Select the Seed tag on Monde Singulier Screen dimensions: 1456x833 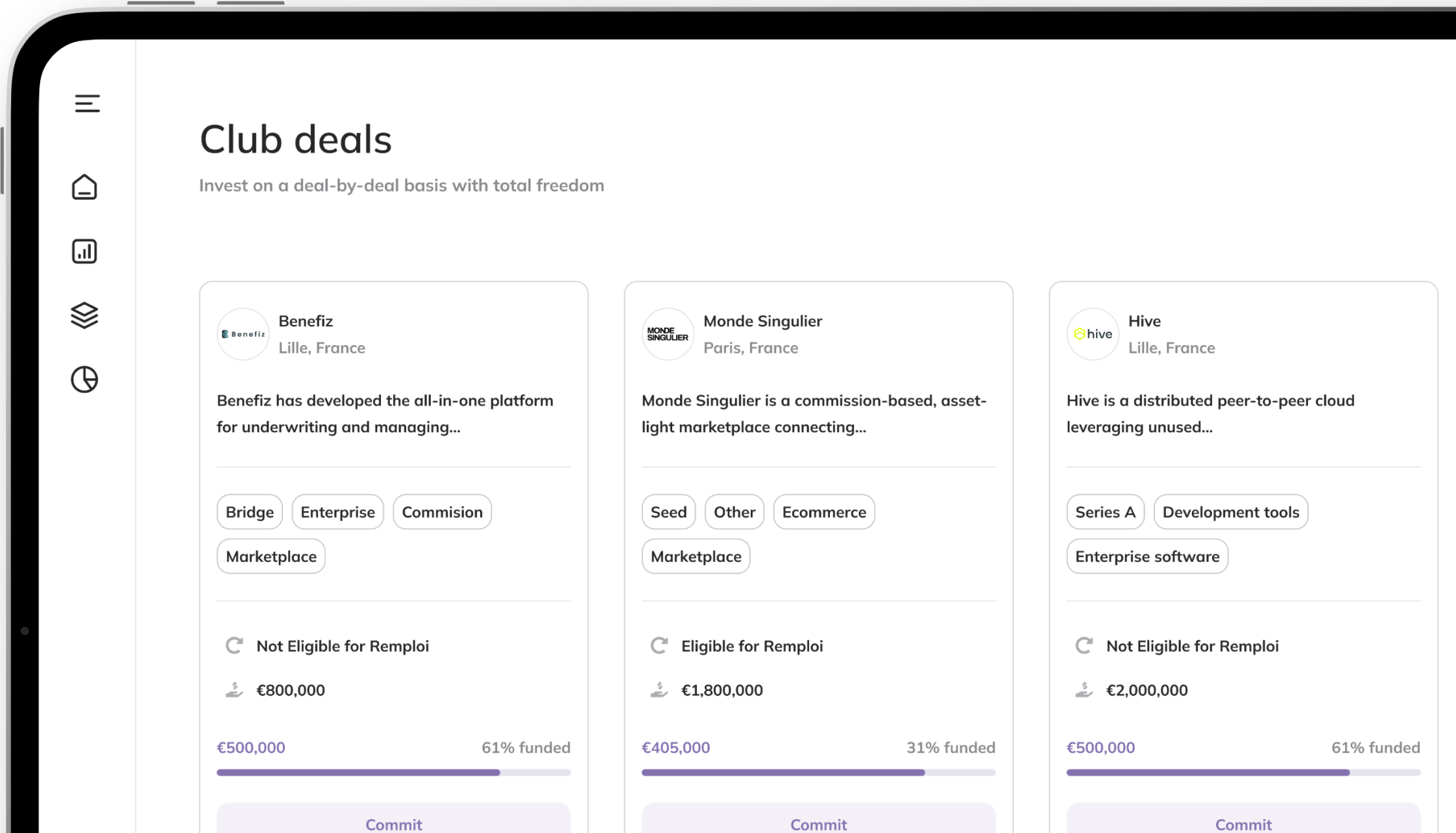pos(669,512)
